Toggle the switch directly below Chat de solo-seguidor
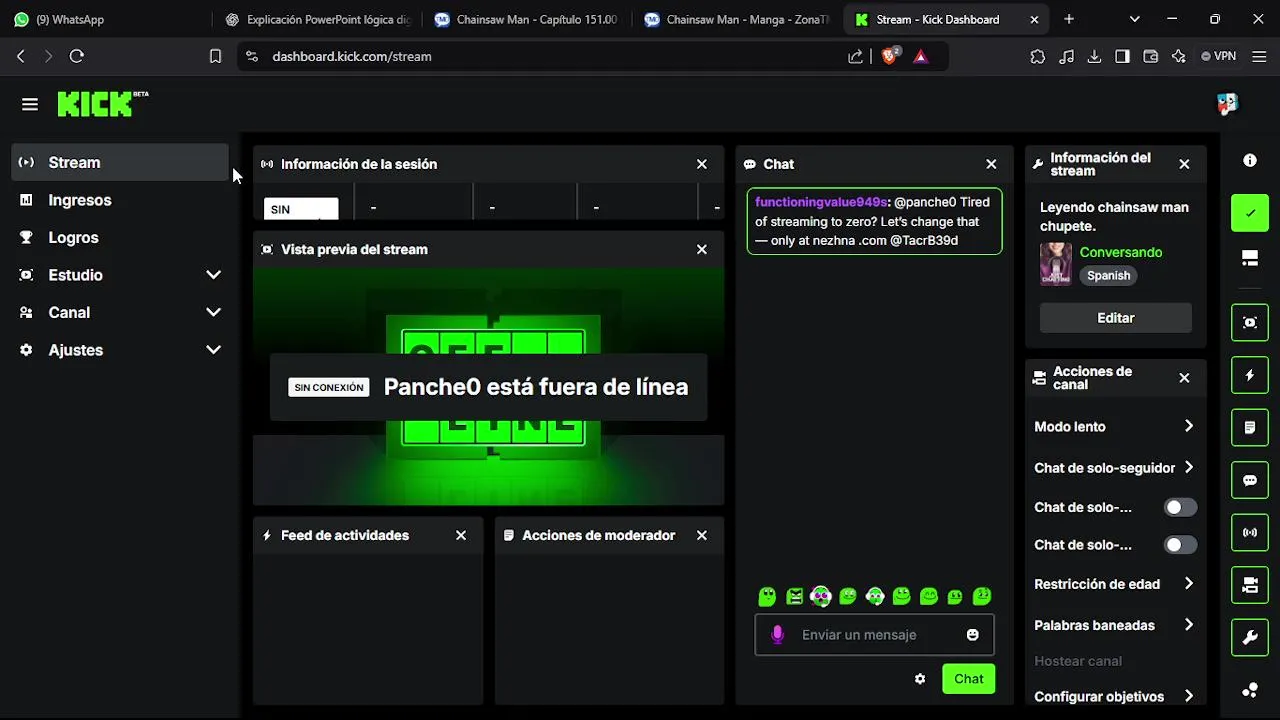Viewport: 1280px width, 720px height. tap(1180, 507)
